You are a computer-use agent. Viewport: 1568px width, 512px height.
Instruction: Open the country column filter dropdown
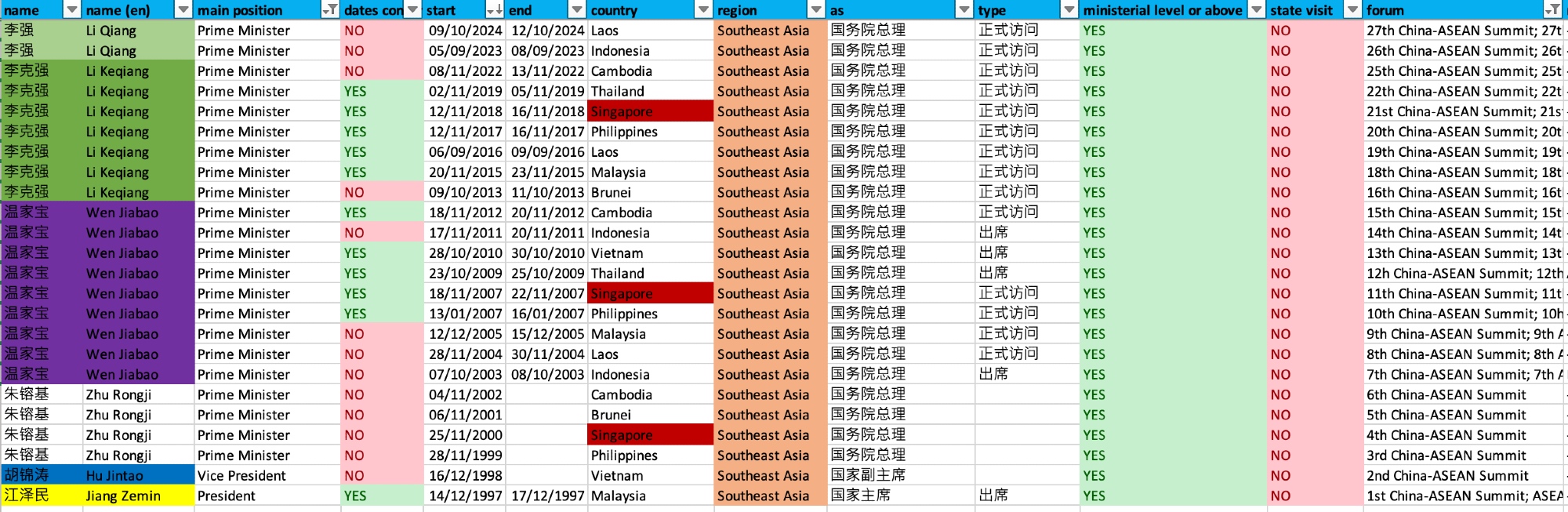702,10
